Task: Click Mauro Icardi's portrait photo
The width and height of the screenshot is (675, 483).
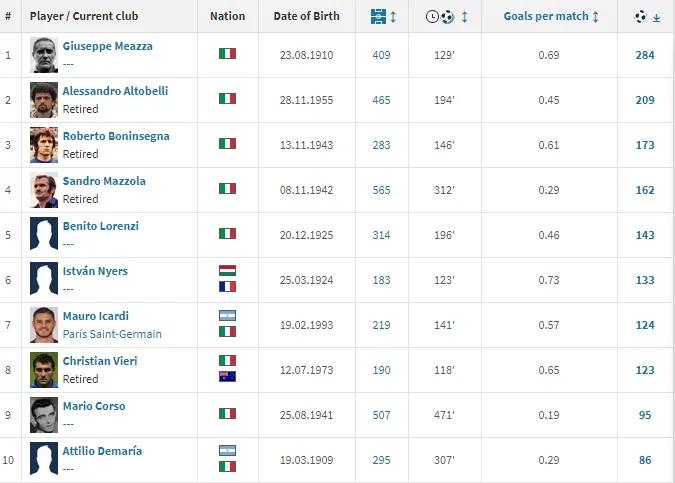Action: click(x=44, y=324)
